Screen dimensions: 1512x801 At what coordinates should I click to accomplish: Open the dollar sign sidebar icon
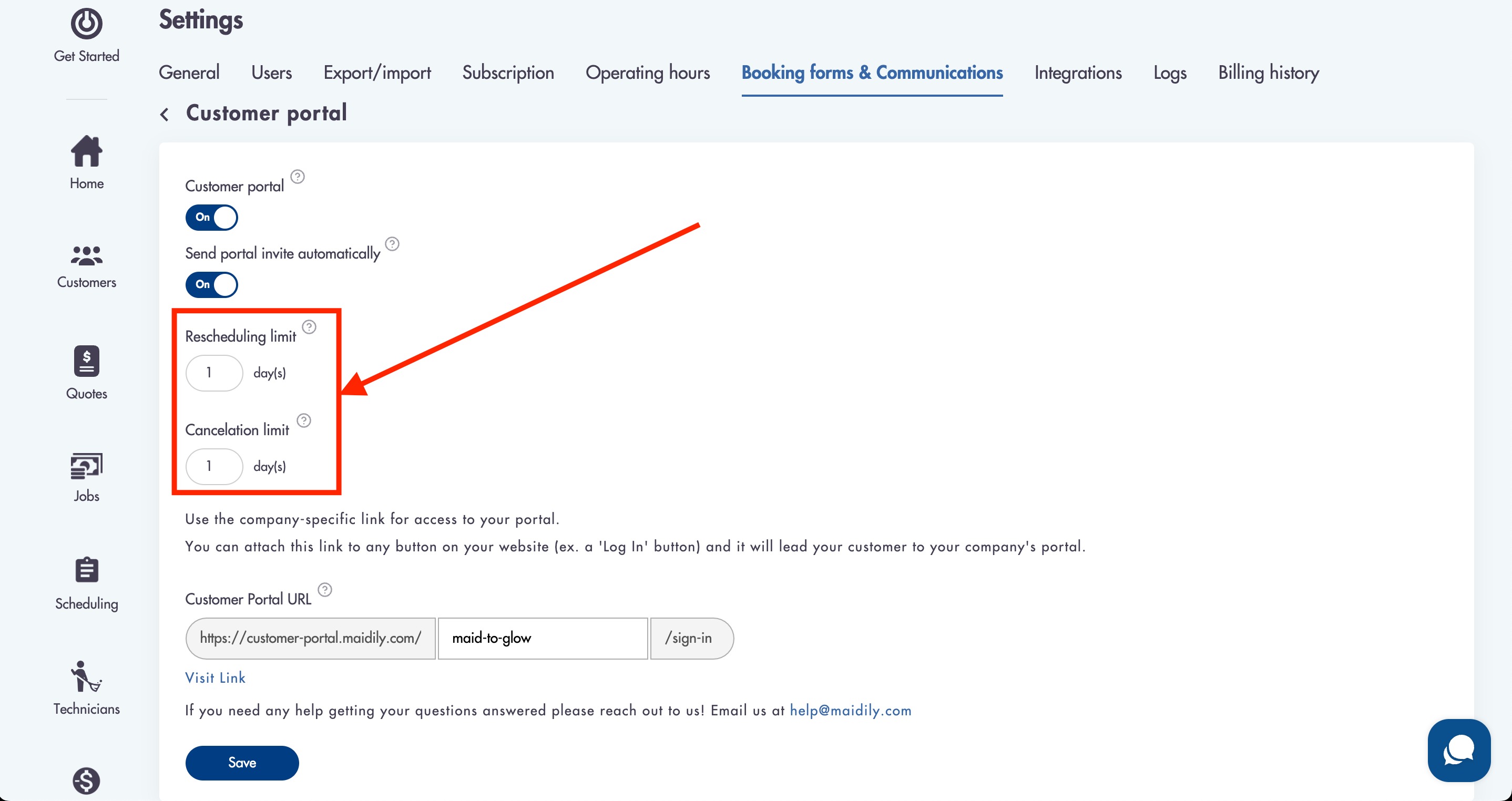[x=86, y=781]
